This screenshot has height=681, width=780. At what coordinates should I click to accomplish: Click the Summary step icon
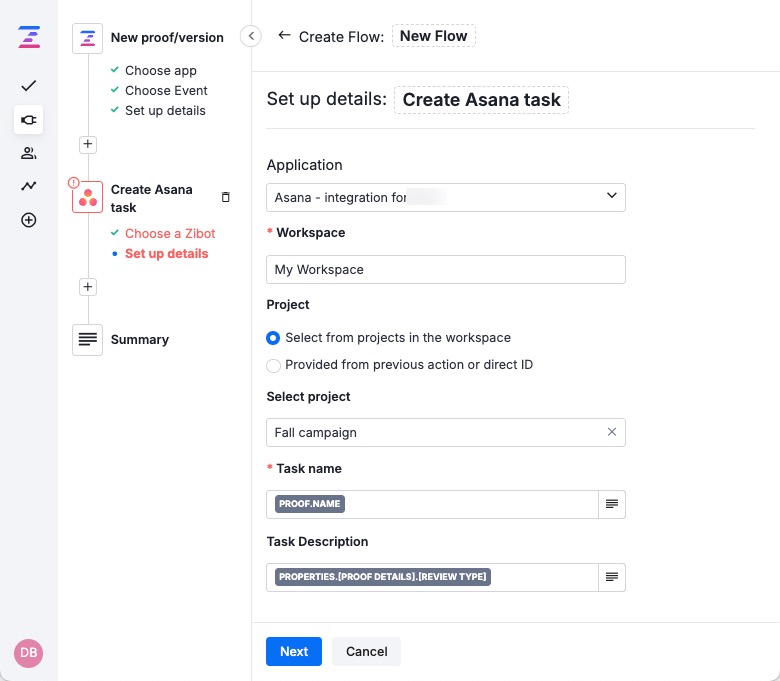pos(88,340)
